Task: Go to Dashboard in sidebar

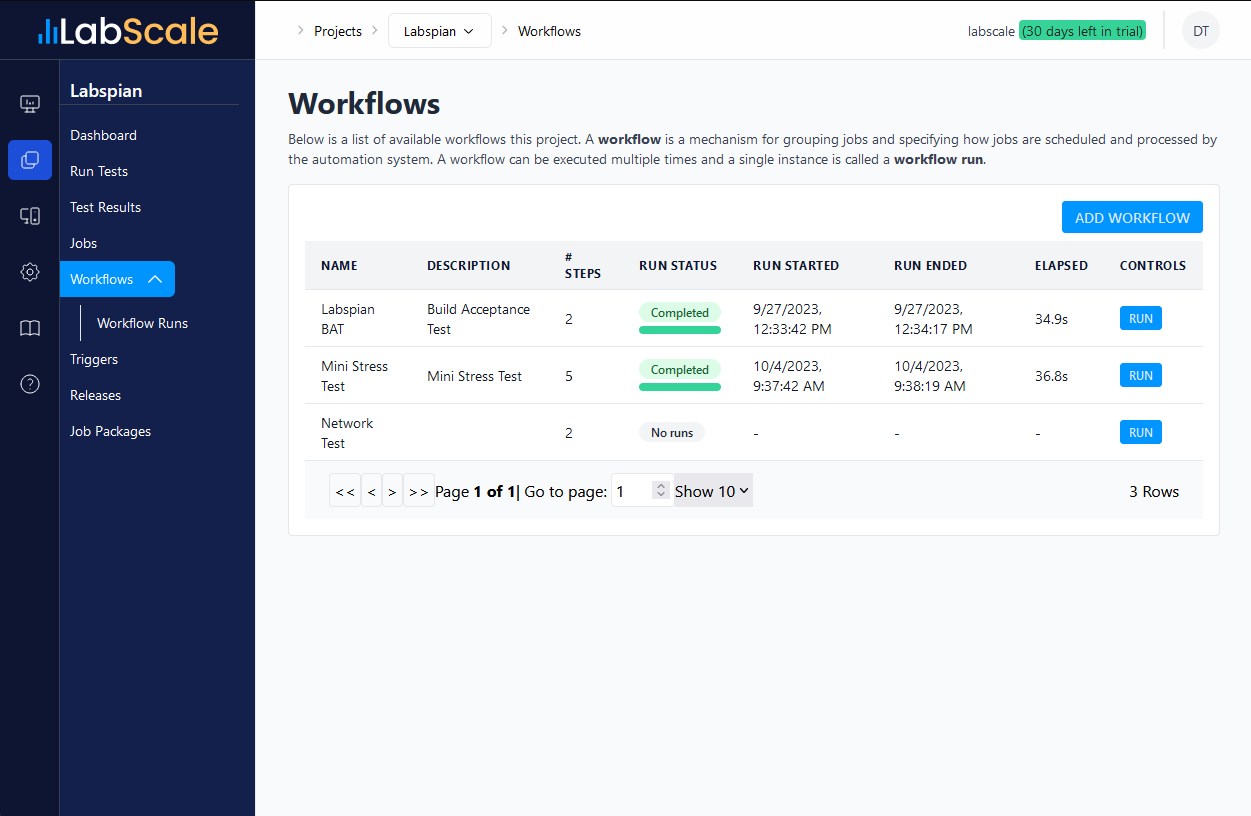Action: click(x=103, y=135)
